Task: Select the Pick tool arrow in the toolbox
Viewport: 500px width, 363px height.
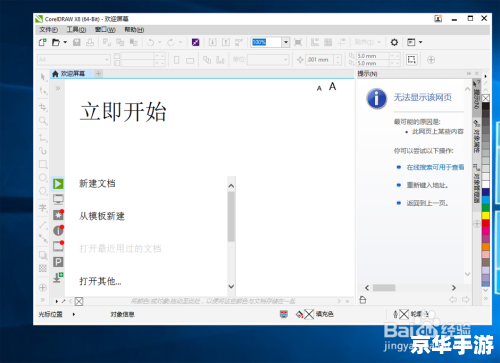Action: pos(43,77)
